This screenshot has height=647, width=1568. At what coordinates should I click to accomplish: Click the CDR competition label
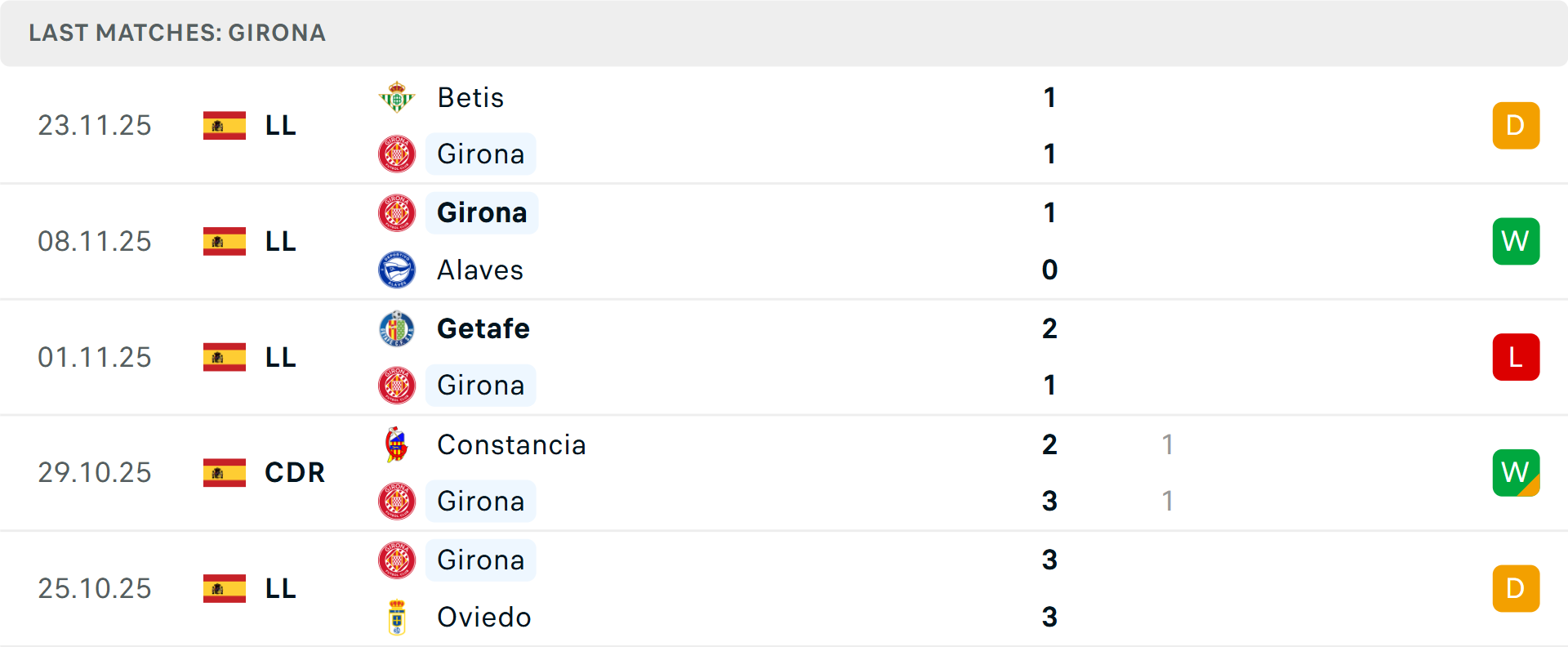(x=295, y=472)
